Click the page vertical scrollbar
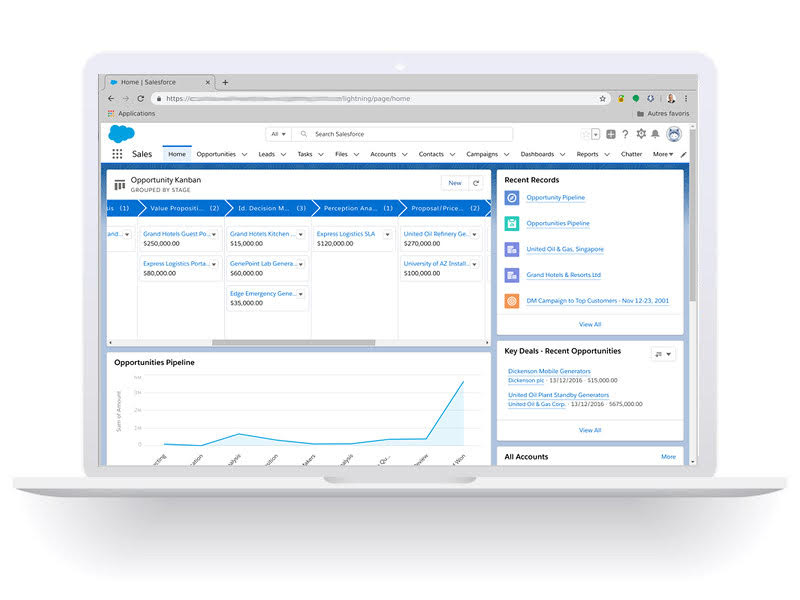 click(692, 214)
